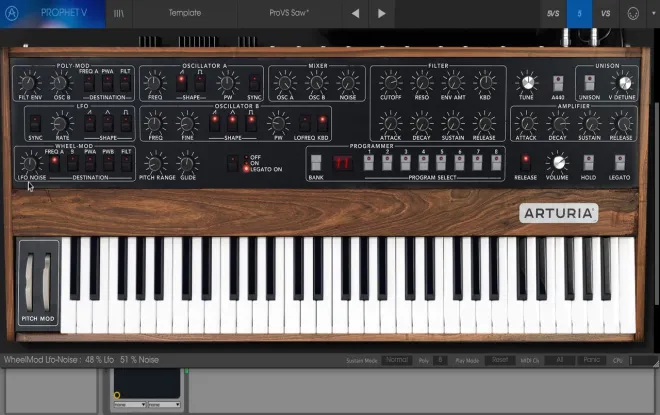This screenshot has height=415, width=660.
Task: Open the preset library browser icon
Action: (x=119, y=13)
